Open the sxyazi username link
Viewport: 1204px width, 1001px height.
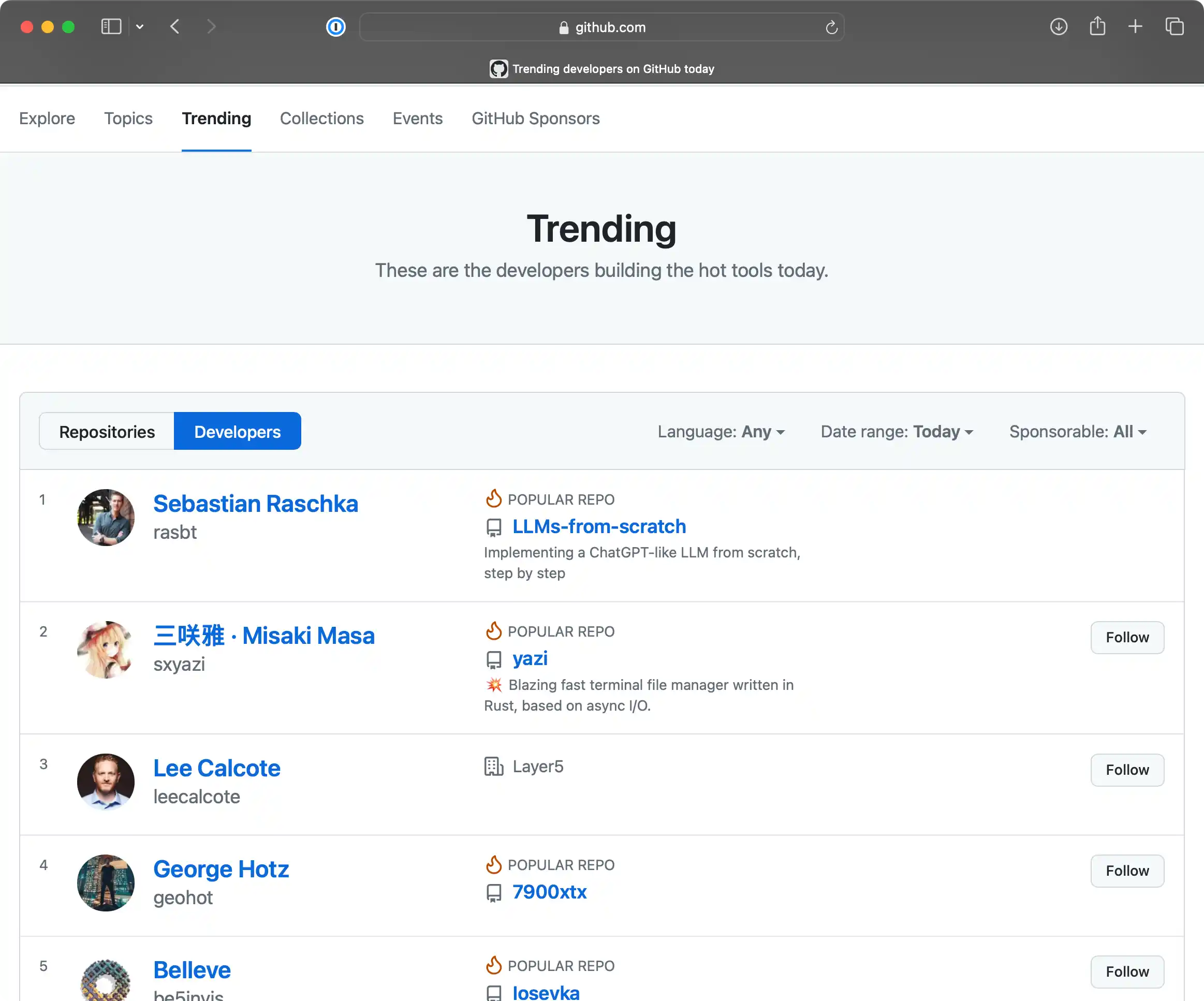[179, 664]
